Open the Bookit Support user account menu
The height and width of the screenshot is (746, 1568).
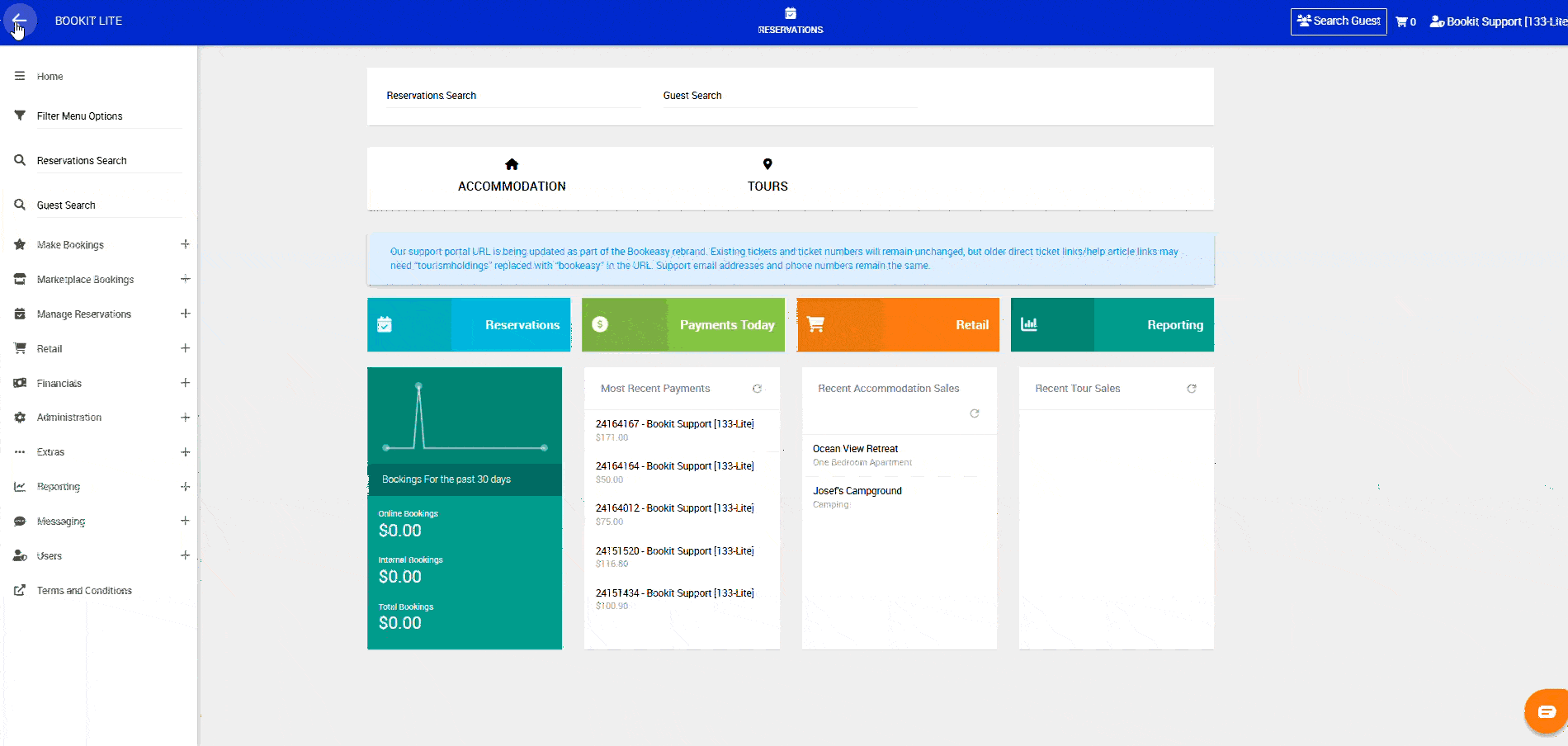[x=1499, y=21]
